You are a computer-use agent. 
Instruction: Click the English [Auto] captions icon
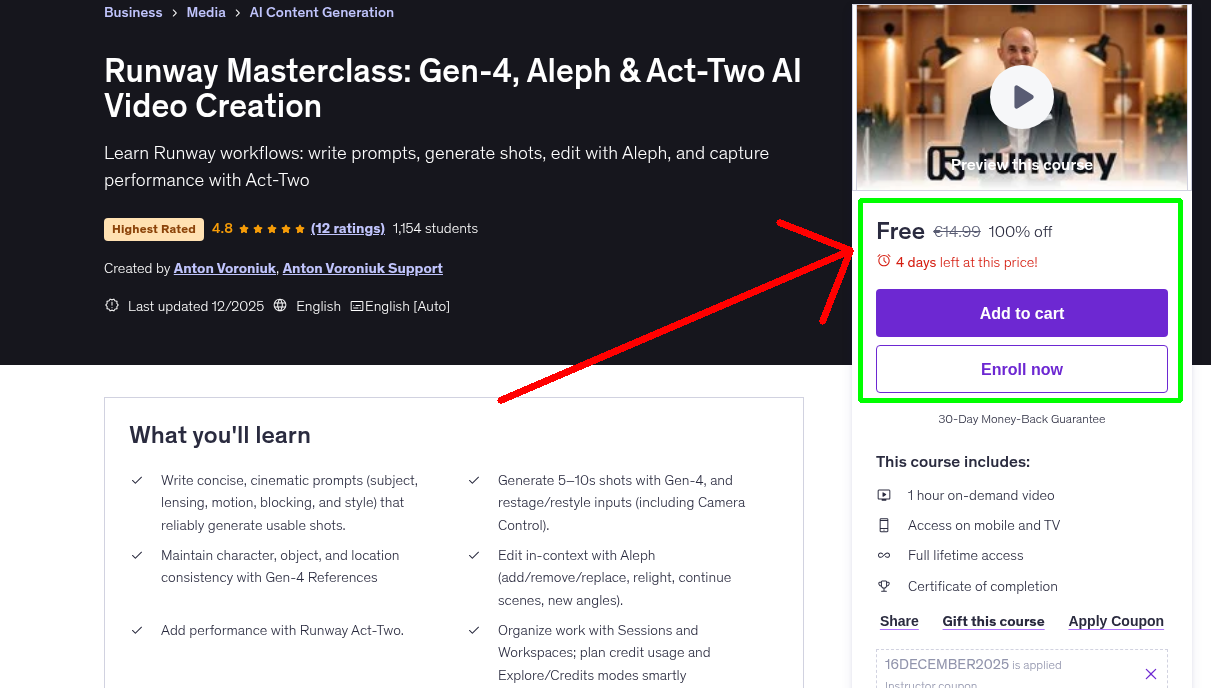point(357,305)
